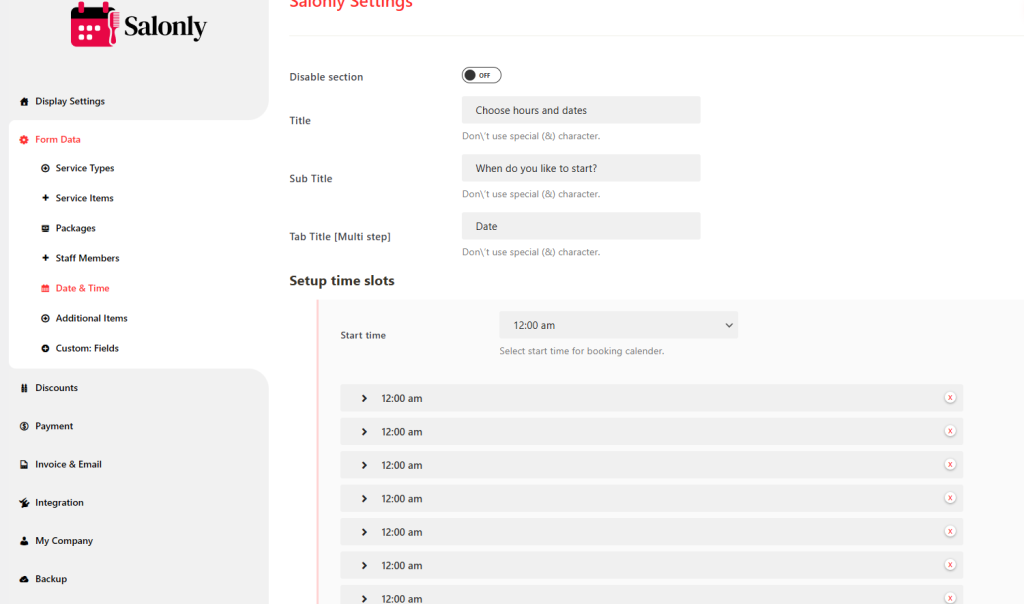This screenshot has width=1024, height=604.
Task: Click the person icon beside My Company
Action: coord(24,541)
